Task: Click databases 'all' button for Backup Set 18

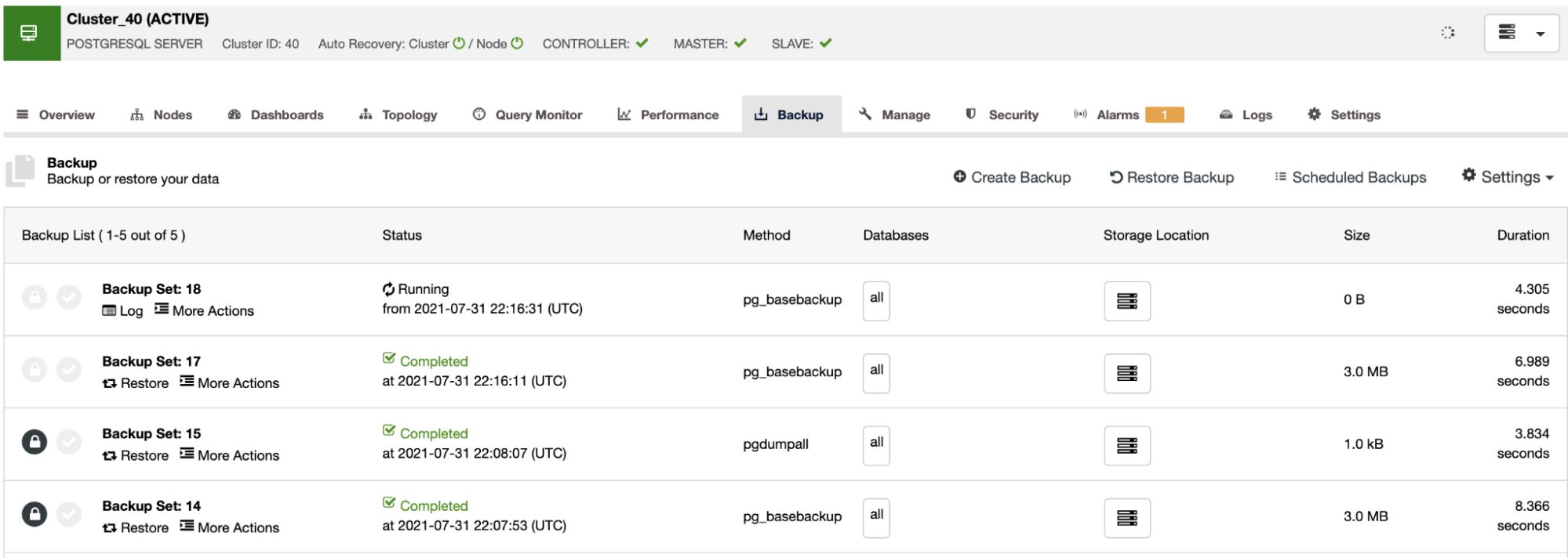Action: 876,301
